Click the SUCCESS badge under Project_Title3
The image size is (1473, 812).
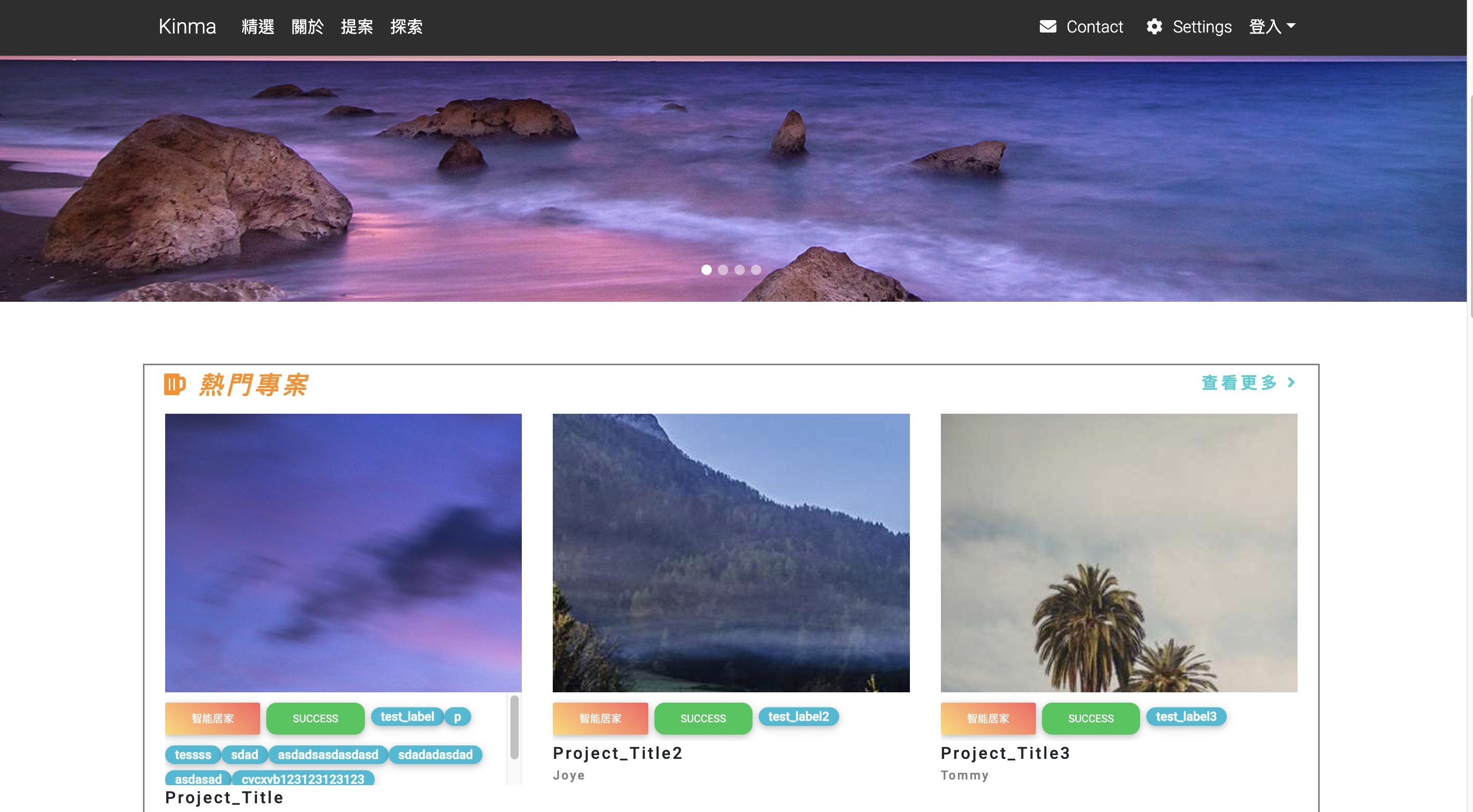(1091, 718)
